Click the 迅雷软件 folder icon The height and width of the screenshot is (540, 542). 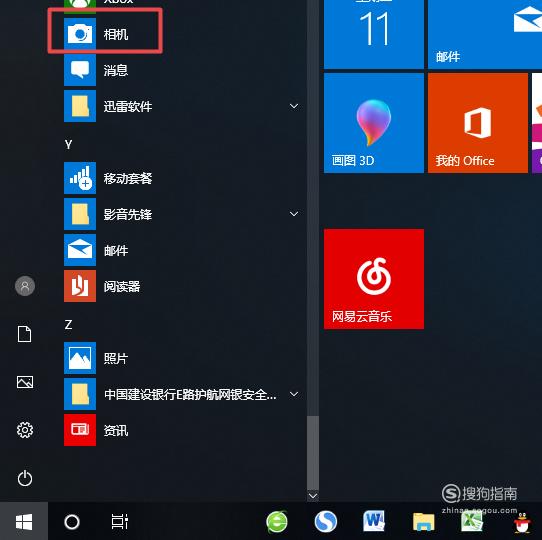pos(80,106)
